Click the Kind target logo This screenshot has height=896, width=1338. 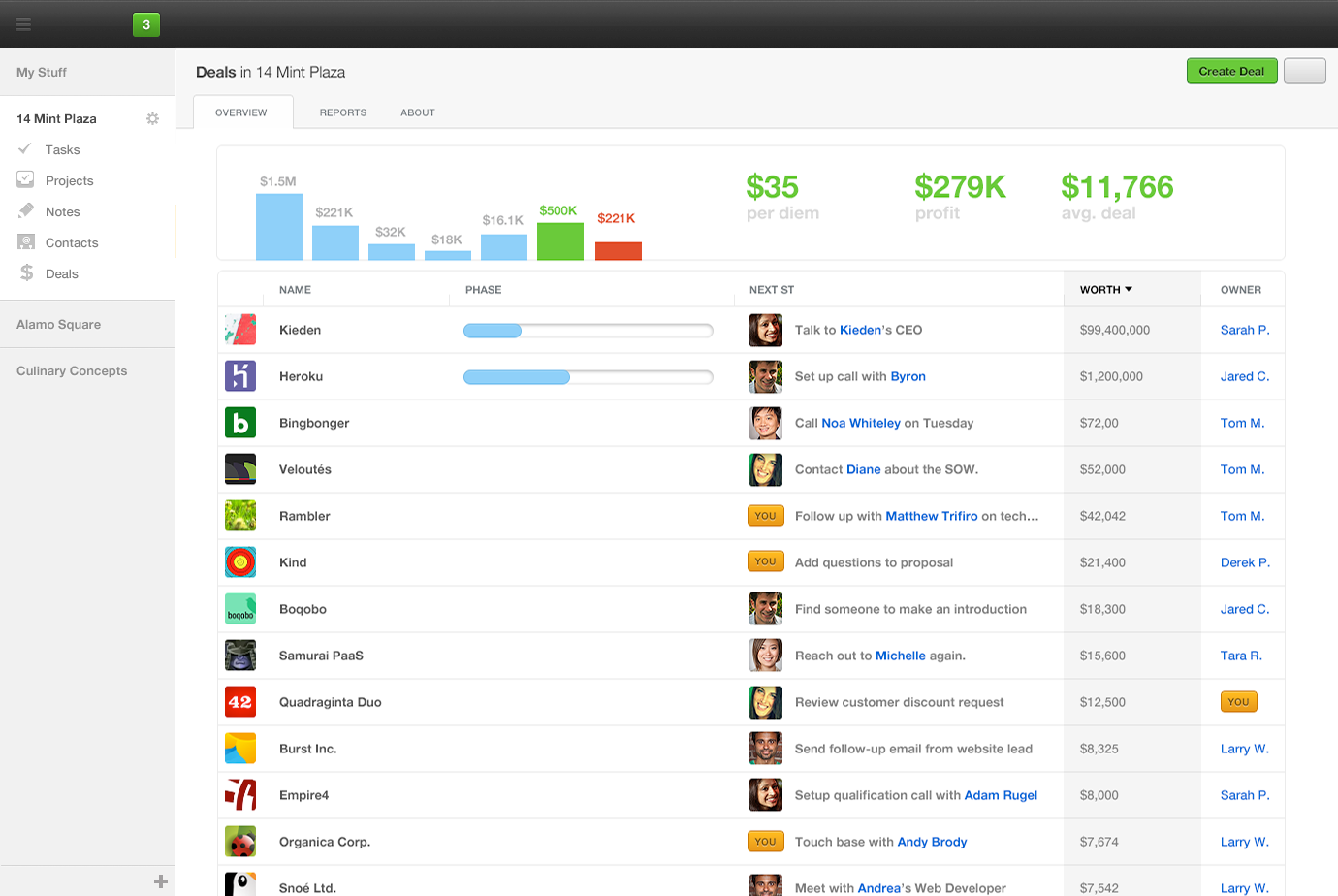240,562
